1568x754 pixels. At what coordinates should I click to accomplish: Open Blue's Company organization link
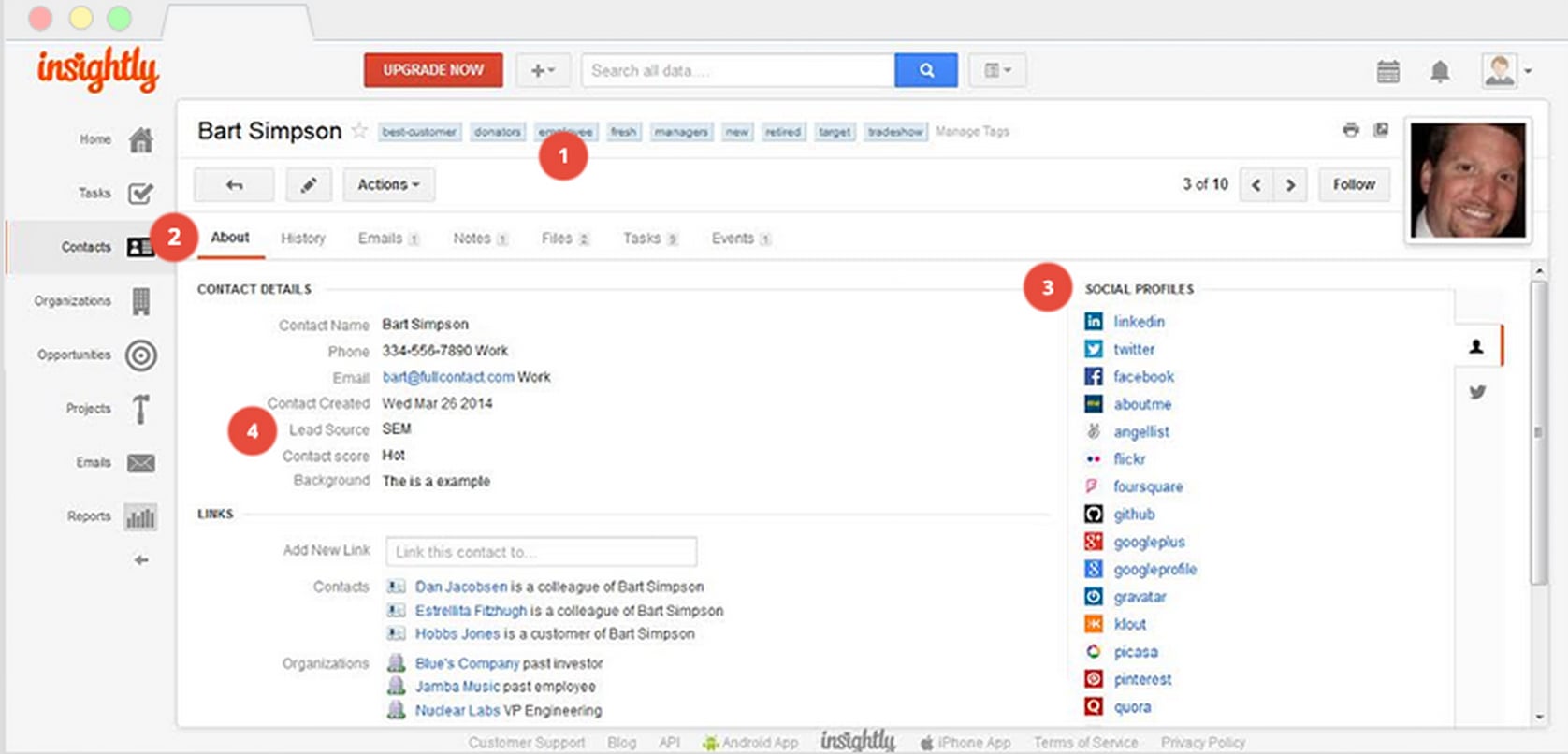coord(467,663)
